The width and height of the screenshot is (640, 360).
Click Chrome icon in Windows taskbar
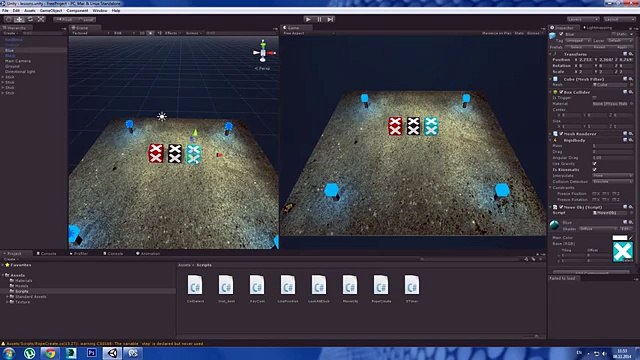coord(50,353)
